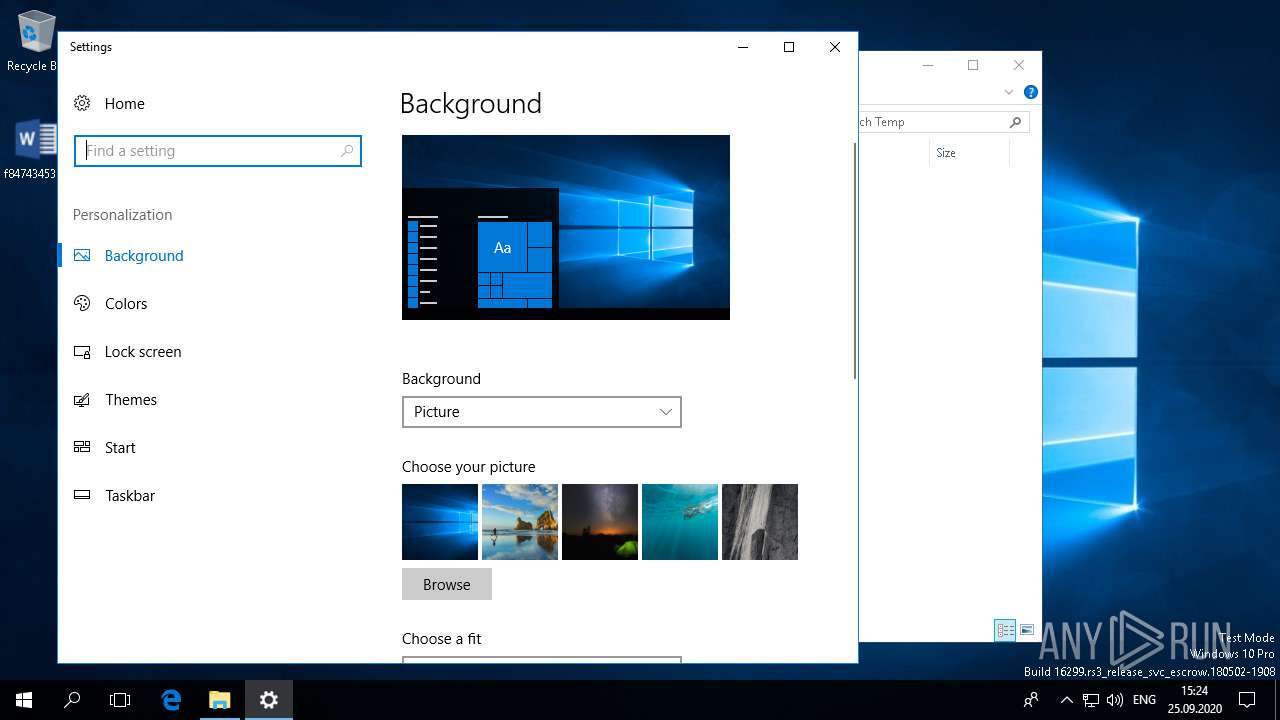The width and height of the screenshot is (1280, 720).
Task: Open Taskbar settings page
Action: [130, 495]
